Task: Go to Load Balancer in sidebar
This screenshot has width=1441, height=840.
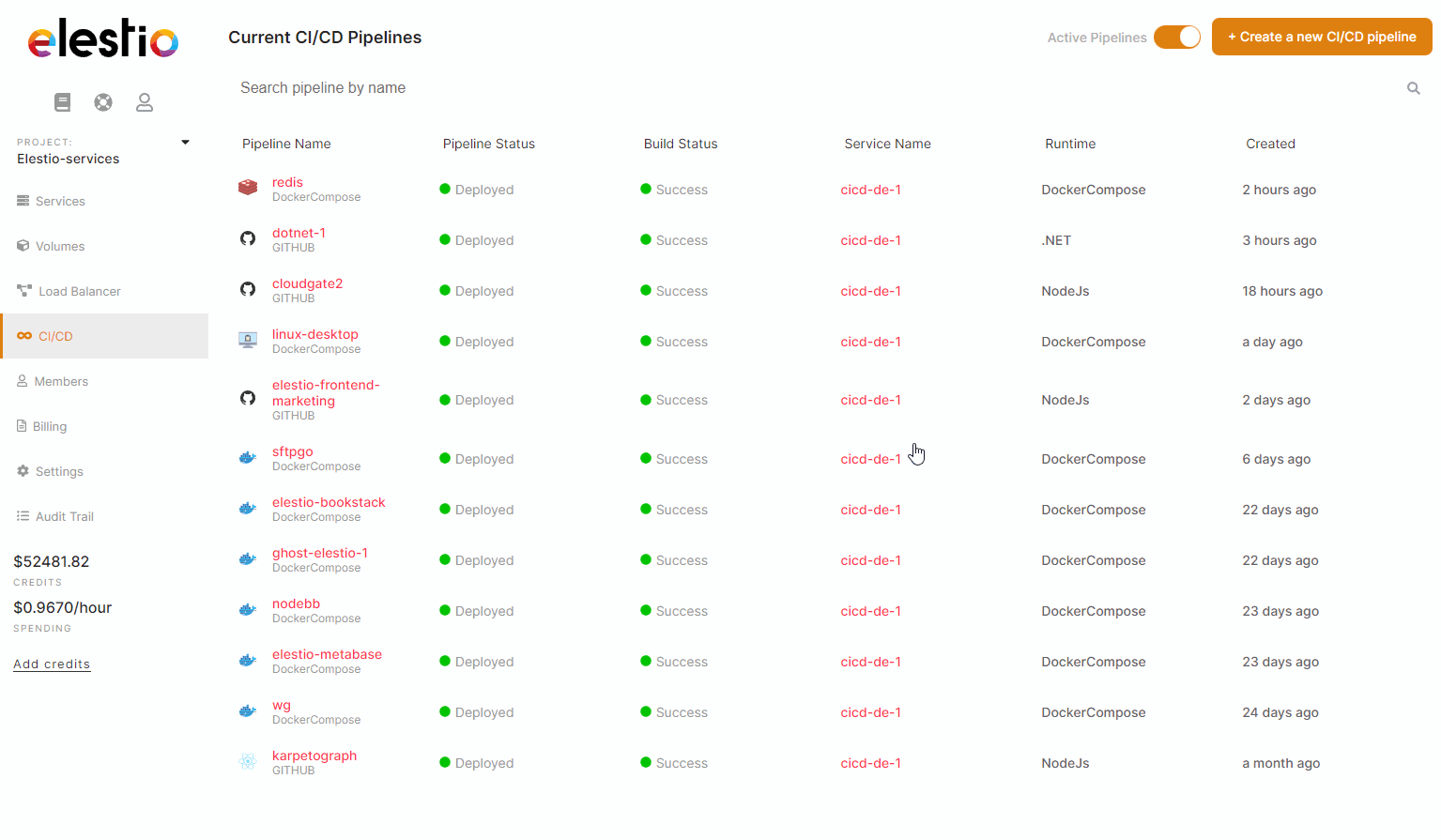Action: [x=79, y=291]
